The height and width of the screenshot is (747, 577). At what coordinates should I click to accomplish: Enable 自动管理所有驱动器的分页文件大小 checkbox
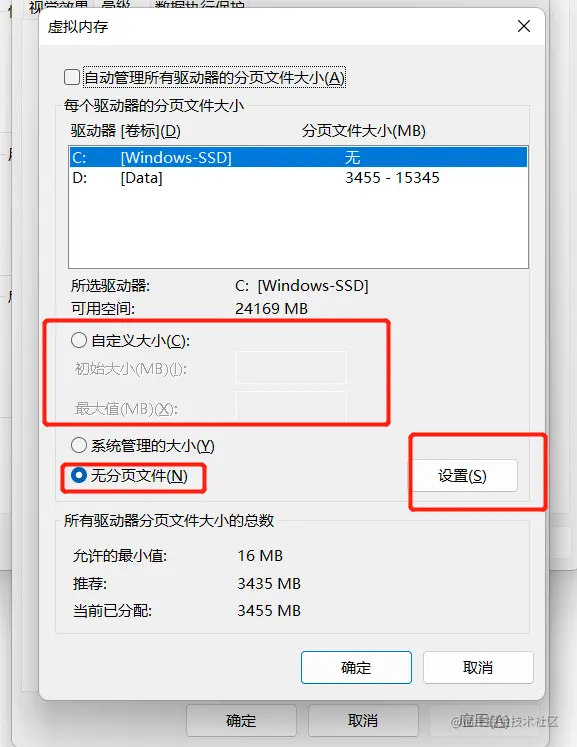click(x=72, y=77)
